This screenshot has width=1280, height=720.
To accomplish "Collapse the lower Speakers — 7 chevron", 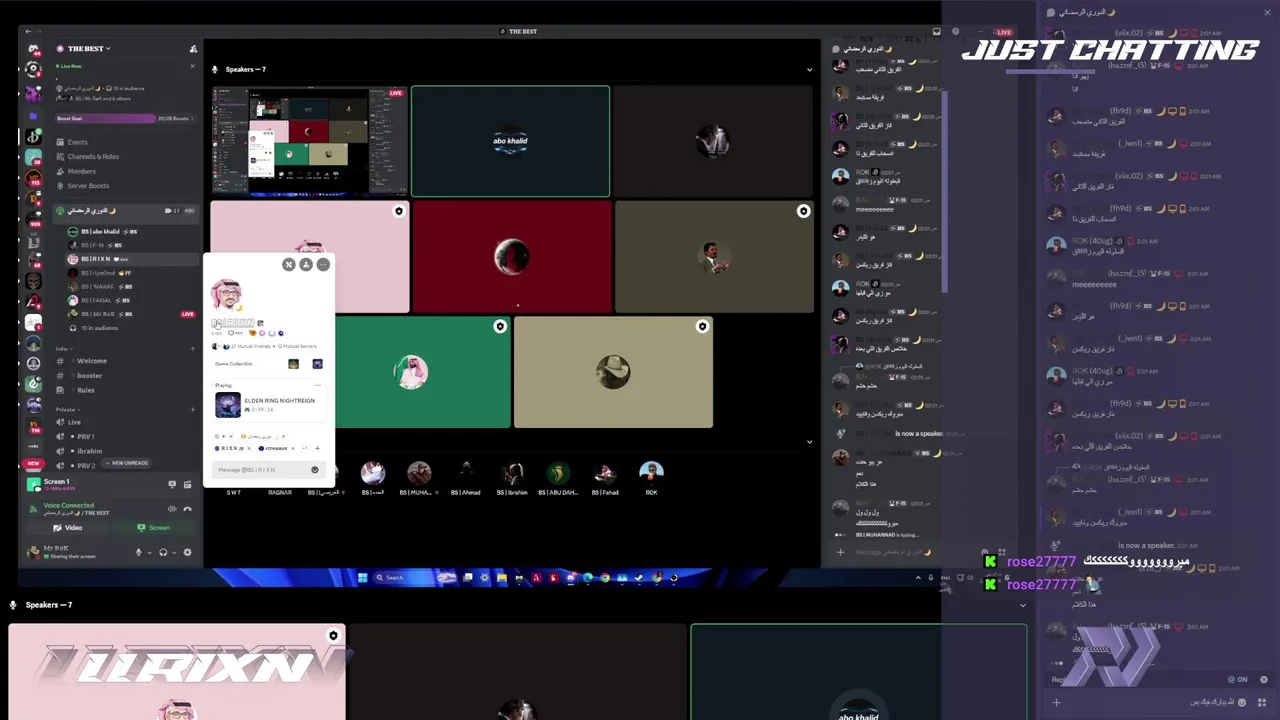I will point(1022,605).
